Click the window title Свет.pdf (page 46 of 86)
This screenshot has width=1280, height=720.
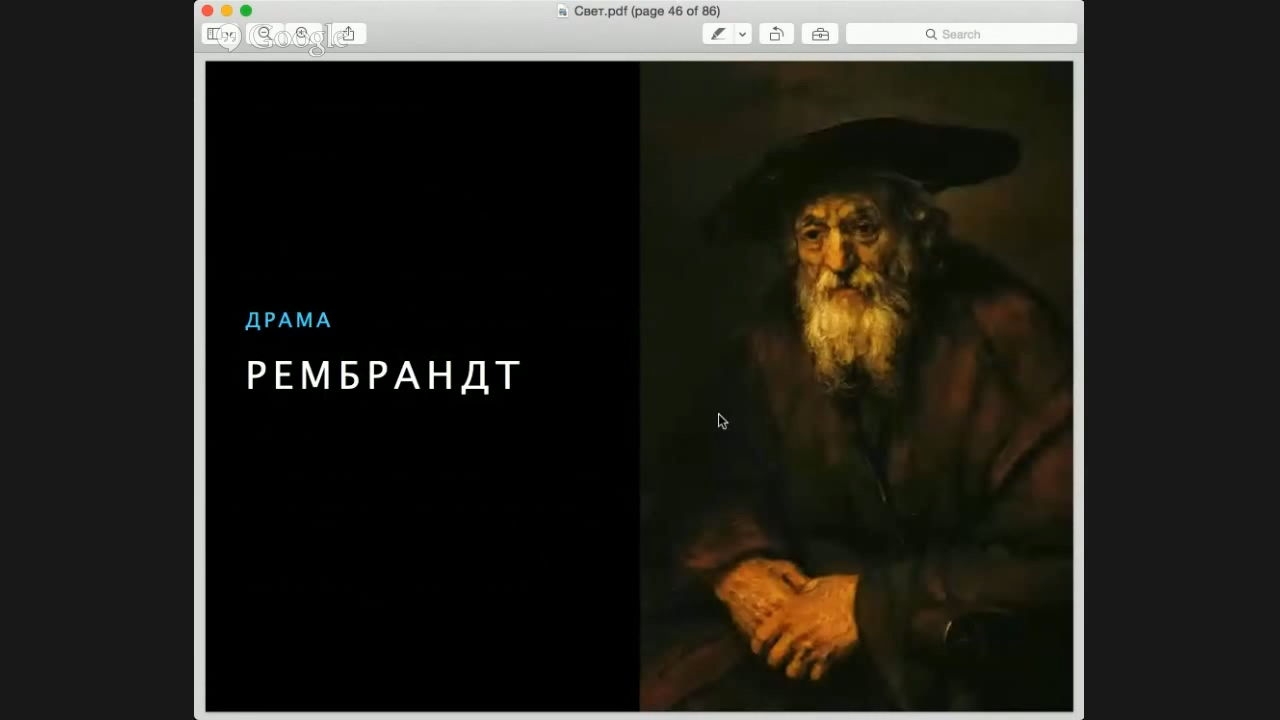coord(647,11)
